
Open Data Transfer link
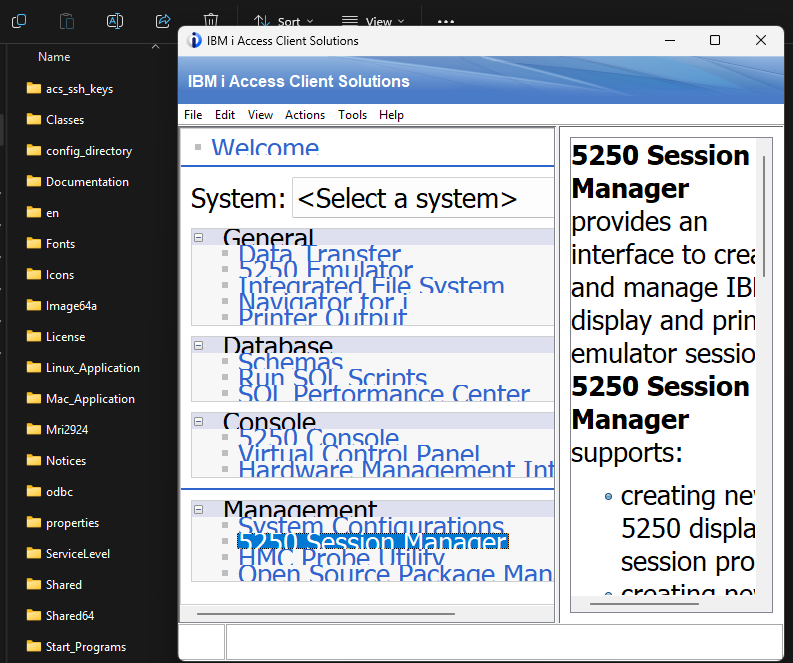(x=320, y=254)
